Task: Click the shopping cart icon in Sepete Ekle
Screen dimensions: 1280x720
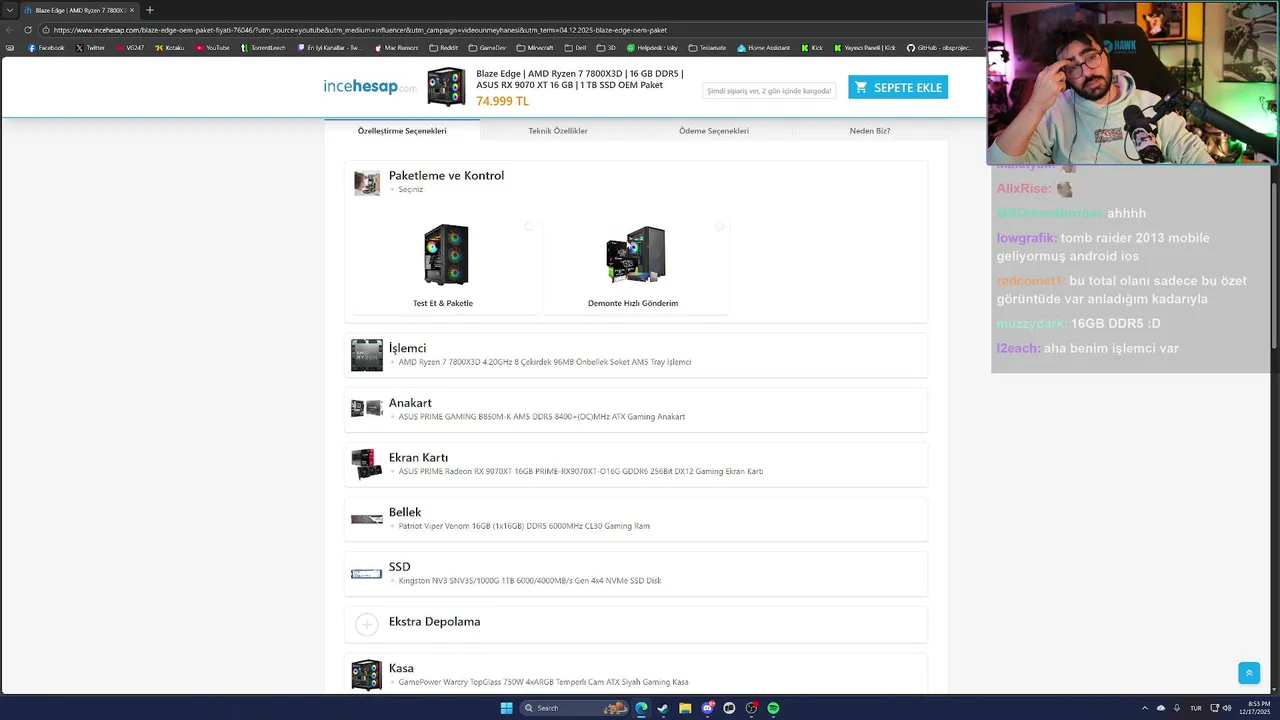Action: [x=861, y=87]
